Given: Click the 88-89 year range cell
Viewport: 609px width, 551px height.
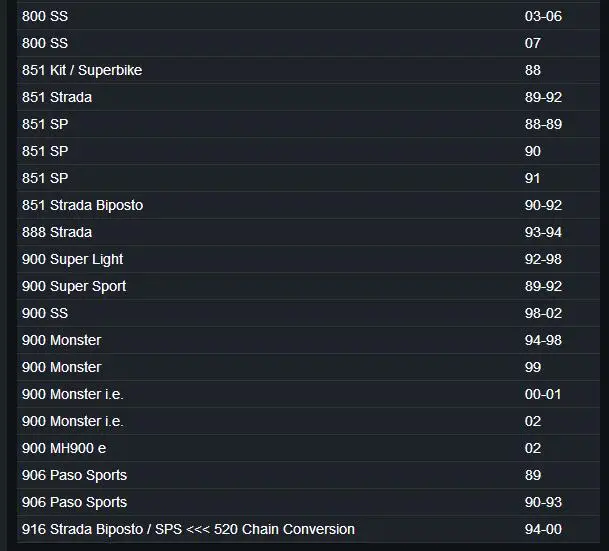Looking at the screenshot, I should point(543,124).
